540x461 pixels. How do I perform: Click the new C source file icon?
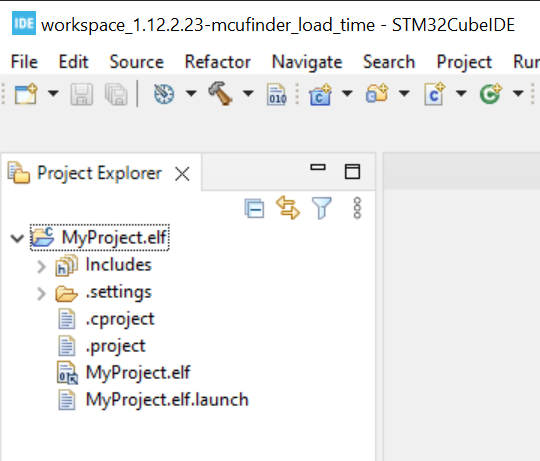pyautogui.click(x=434, y=93)
